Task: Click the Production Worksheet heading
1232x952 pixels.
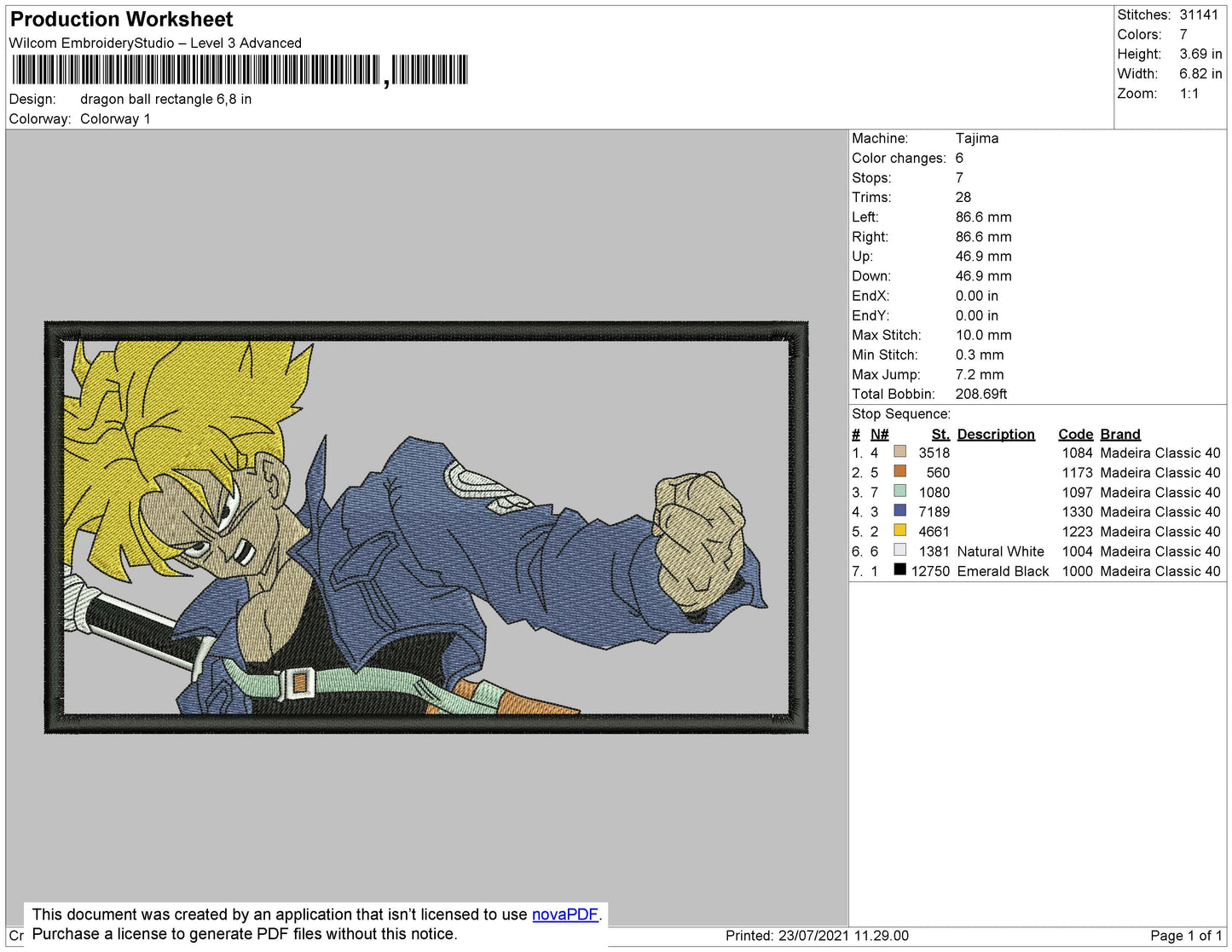Action: (122, 20)
